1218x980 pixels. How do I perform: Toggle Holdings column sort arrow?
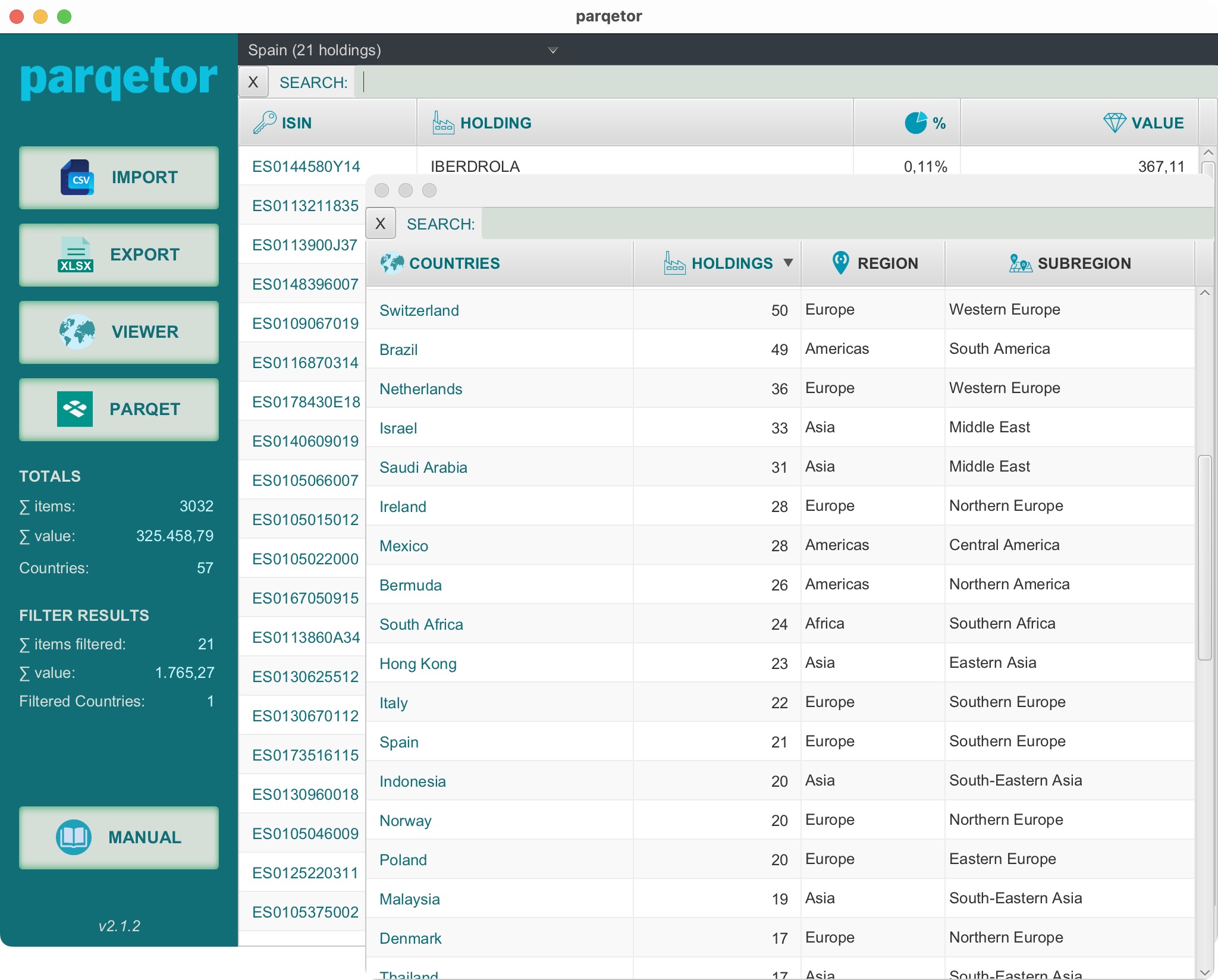[789, 263]
